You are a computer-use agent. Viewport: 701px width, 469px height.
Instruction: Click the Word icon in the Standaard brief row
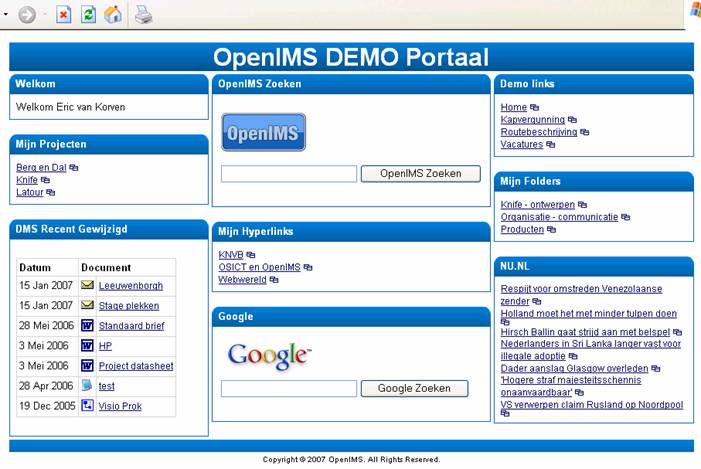(87, 325)
